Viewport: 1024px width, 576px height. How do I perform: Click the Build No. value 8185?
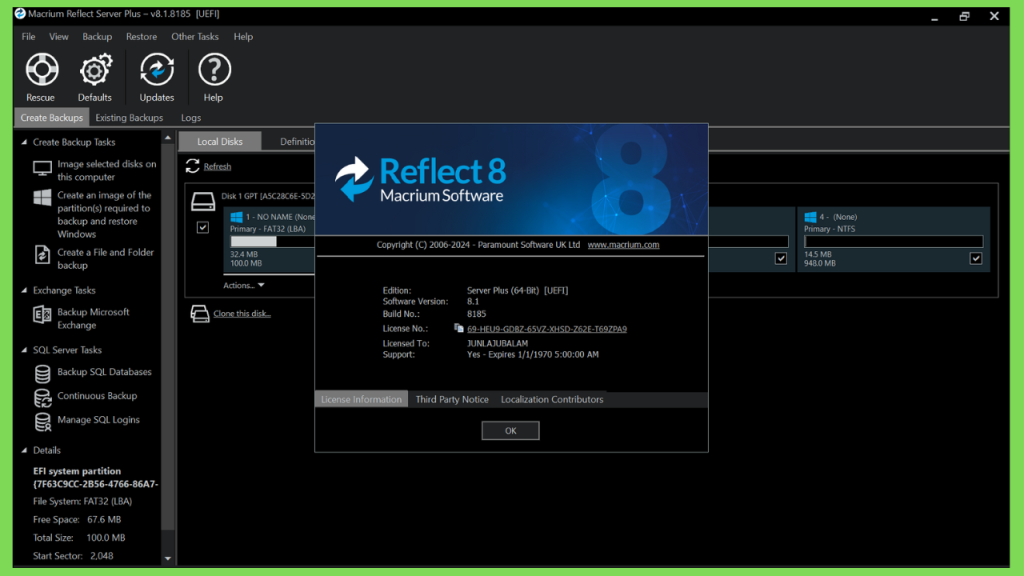pos(476,313)
